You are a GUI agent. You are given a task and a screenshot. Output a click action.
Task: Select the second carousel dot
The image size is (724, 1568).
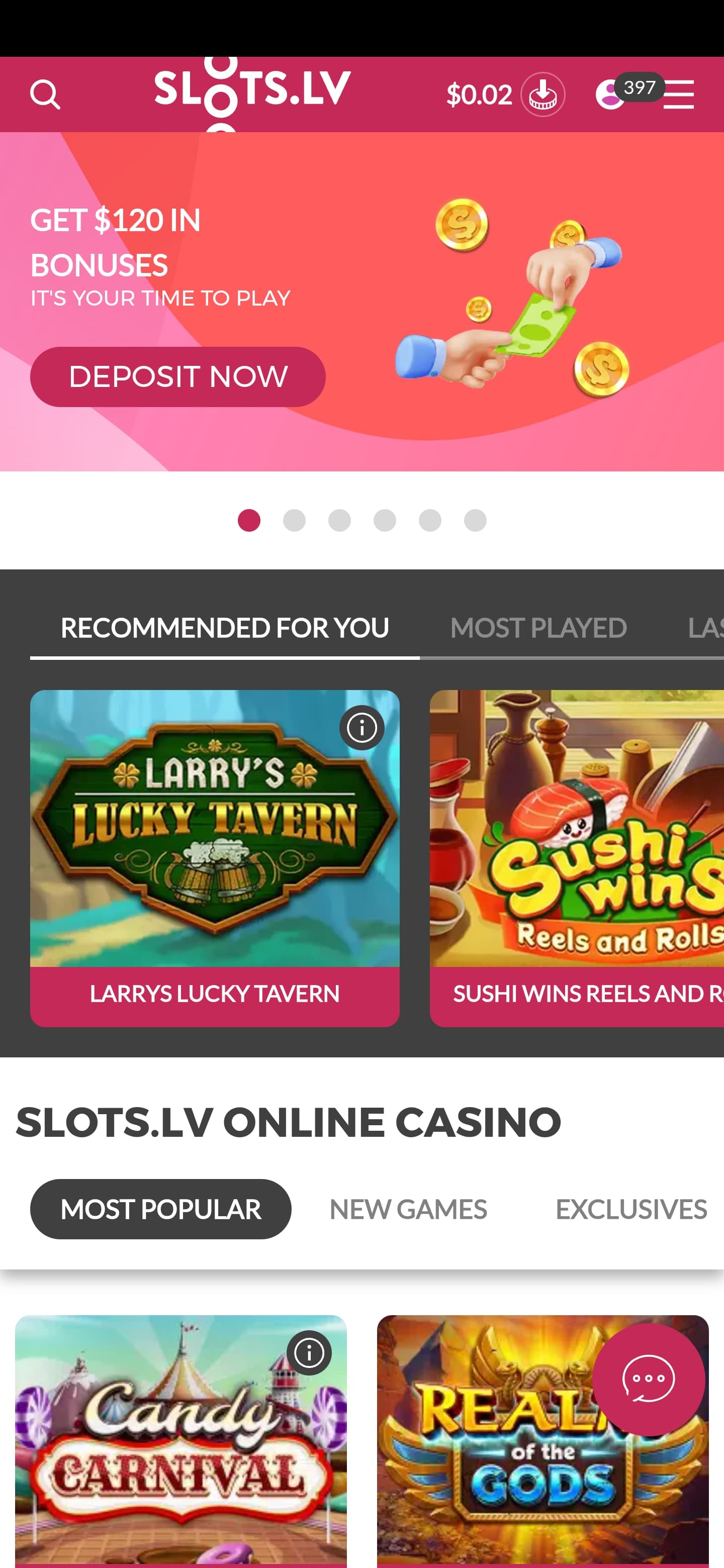[x=294, y=521]
